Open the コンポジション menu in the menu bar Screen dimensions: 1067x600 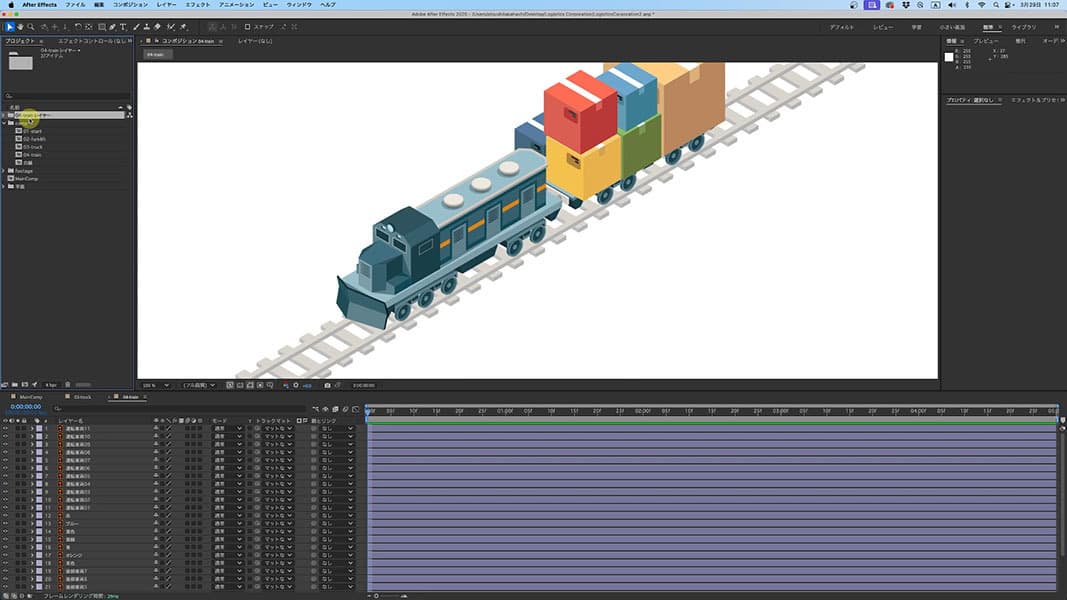click(129, 5)
